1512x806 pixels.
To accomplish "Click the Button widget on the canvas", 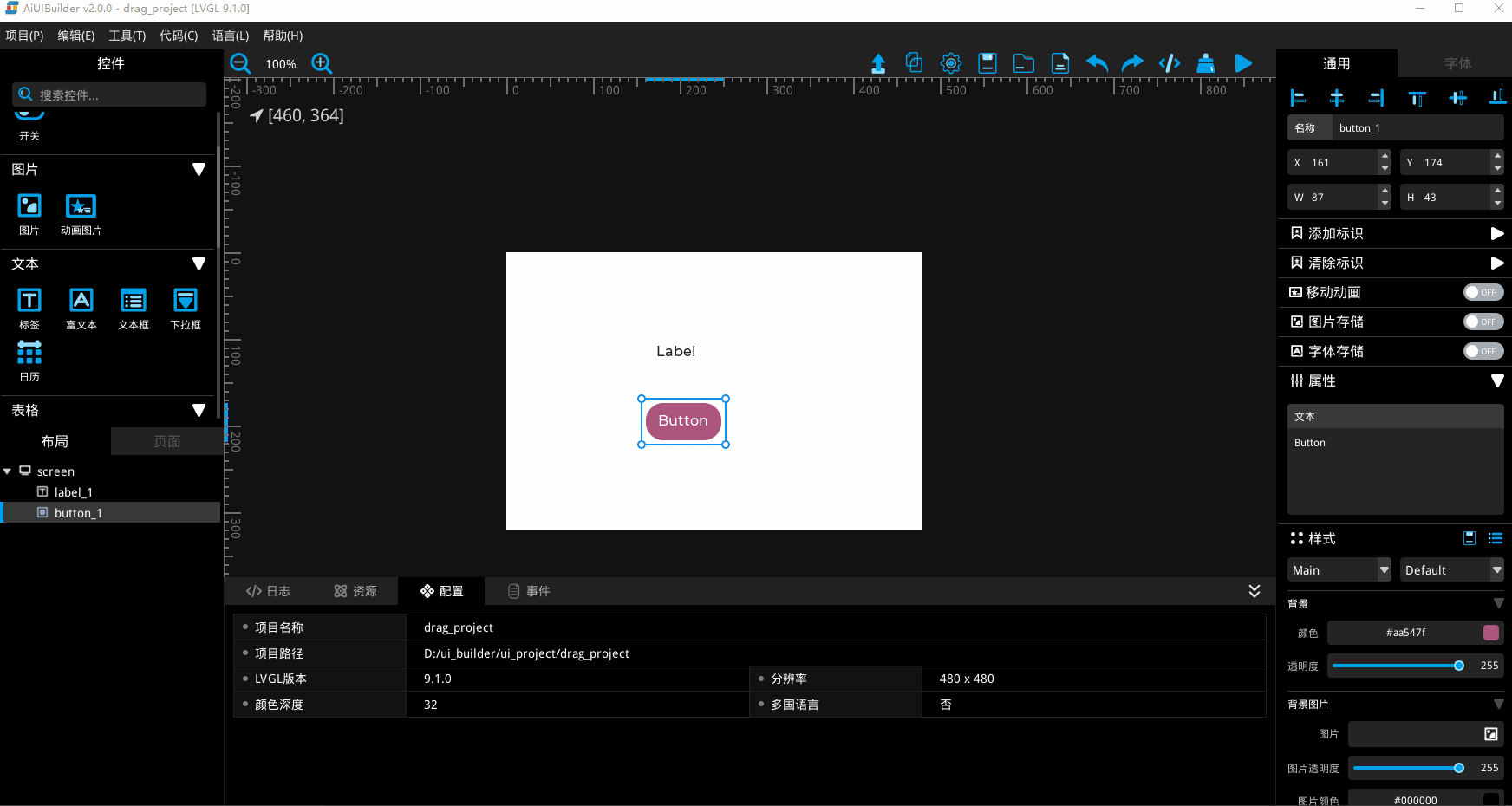I will (683, 421).
